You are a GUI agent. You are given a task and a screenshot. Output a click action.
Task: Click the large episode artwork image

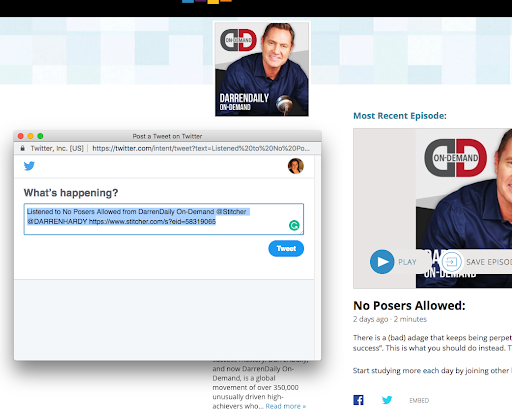tap(433, 208)
